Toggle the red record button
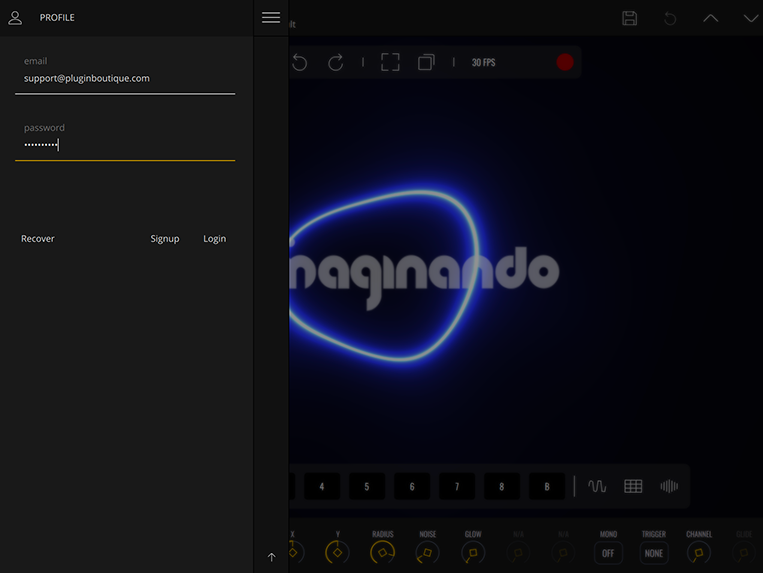The image size is (763, 573). 565,62
